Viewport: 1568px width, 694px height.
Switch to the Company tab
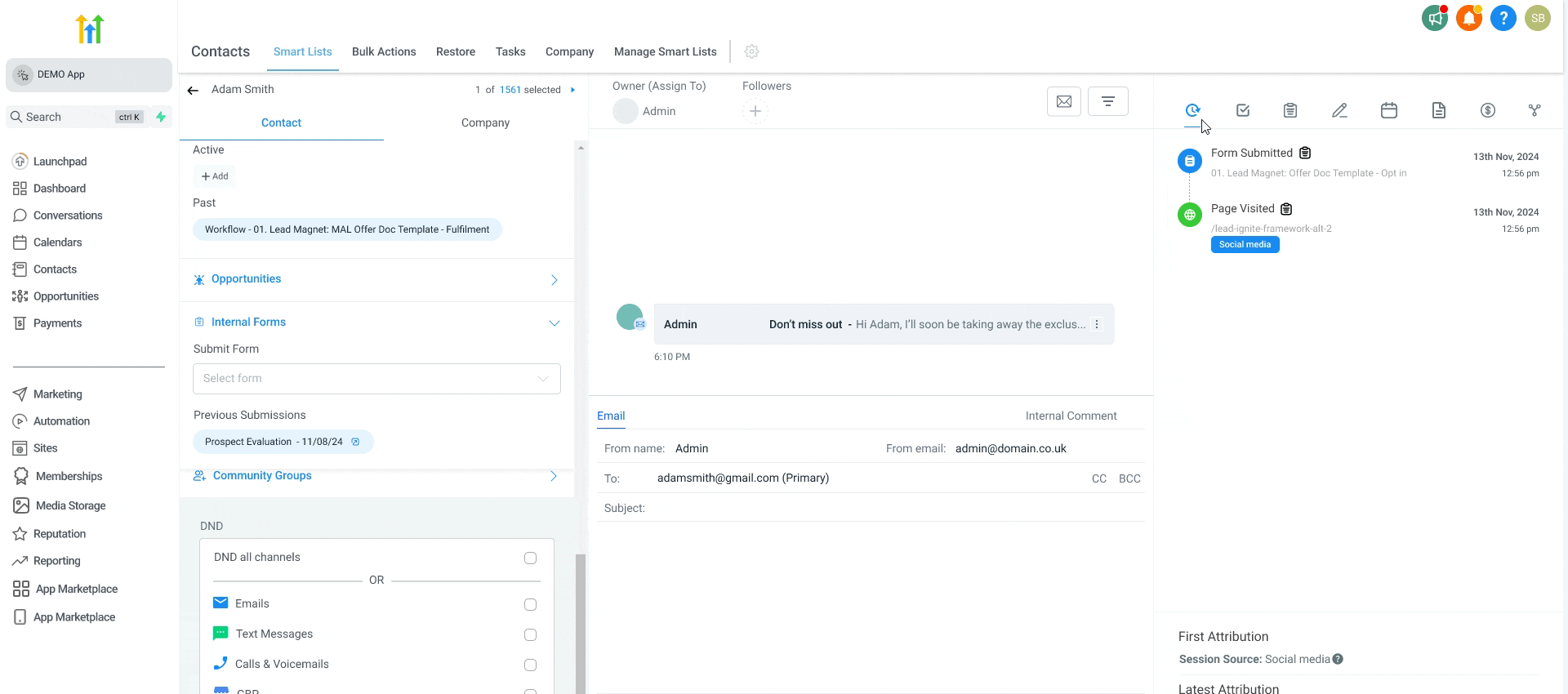coord(485,122)
